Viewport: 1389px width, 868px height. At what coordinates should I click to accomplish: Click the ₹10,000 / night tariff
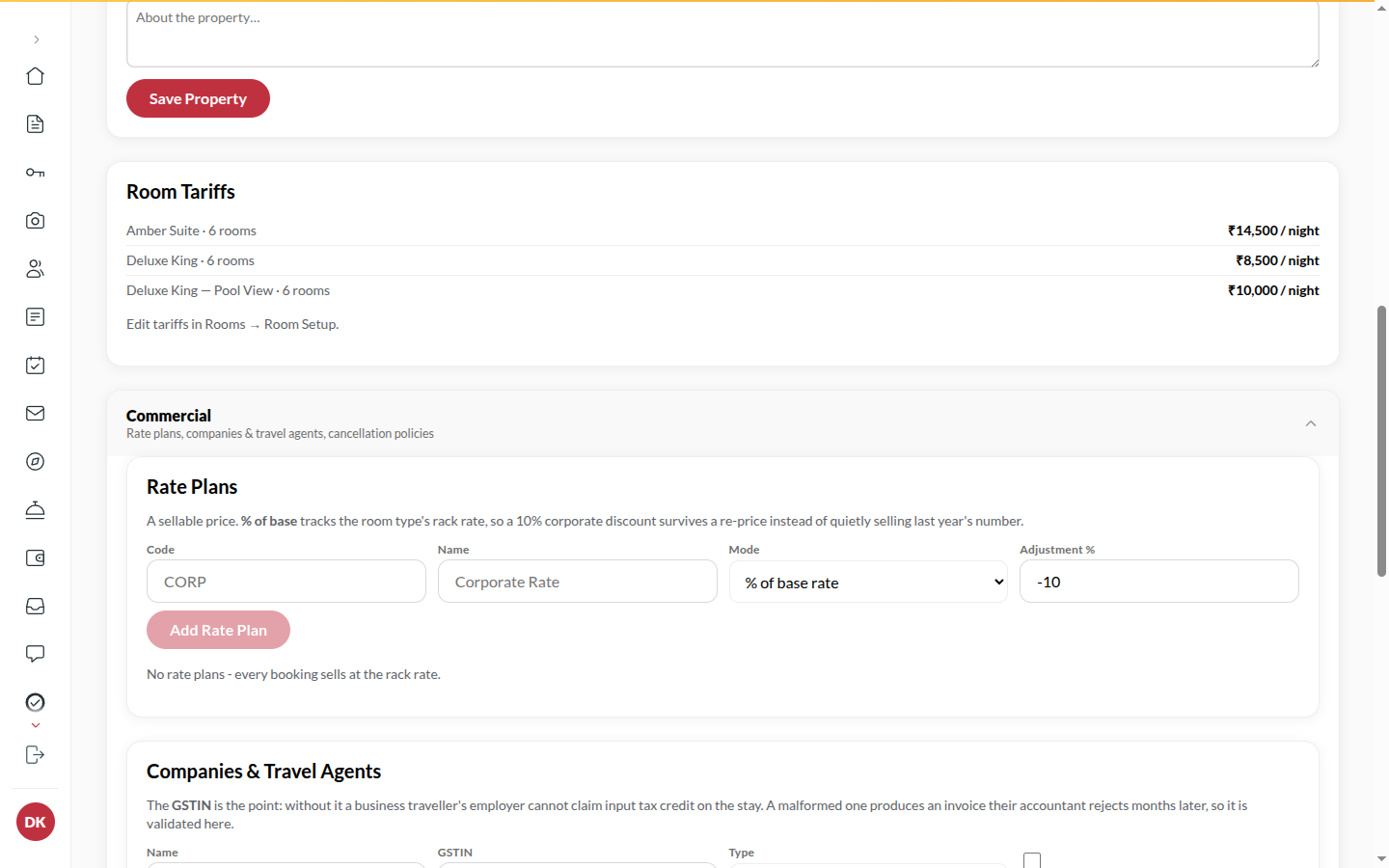(1273, 290)
